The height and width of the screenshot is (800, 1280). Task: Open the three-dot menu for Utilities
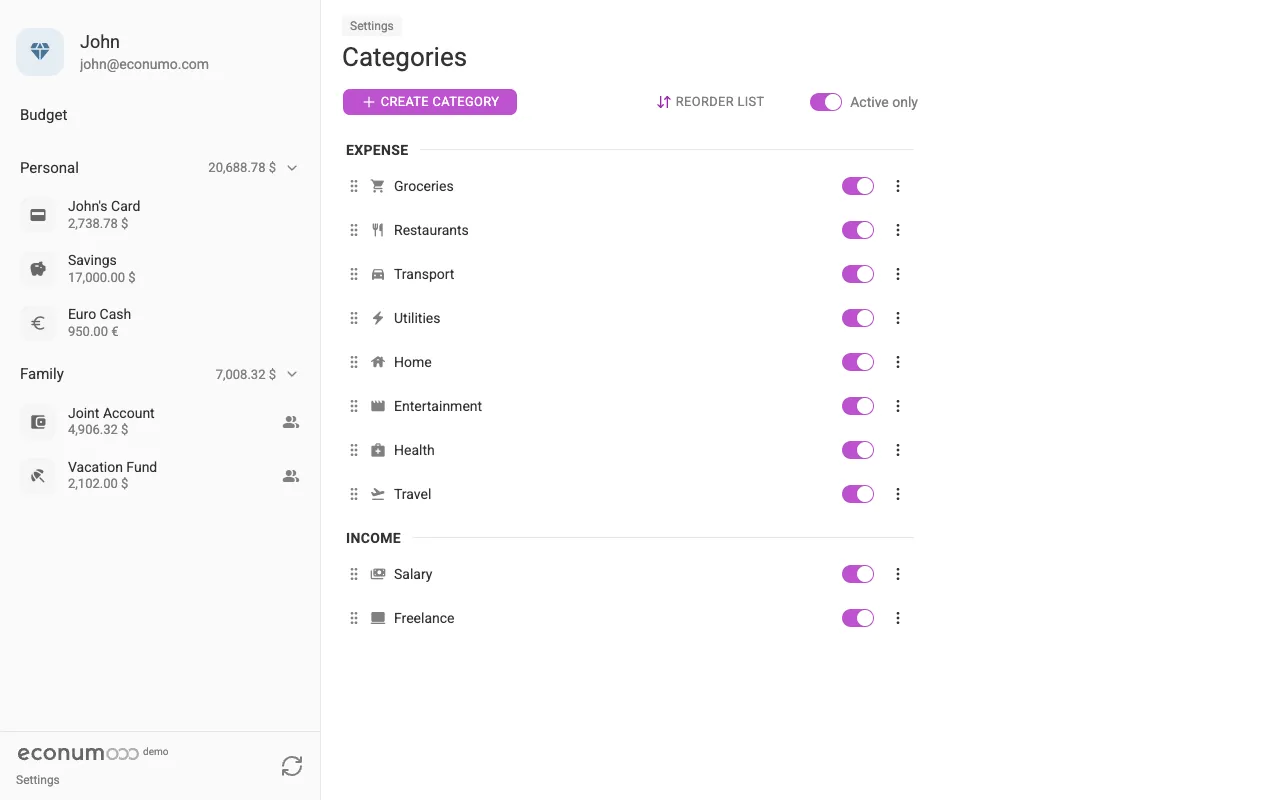898,318
